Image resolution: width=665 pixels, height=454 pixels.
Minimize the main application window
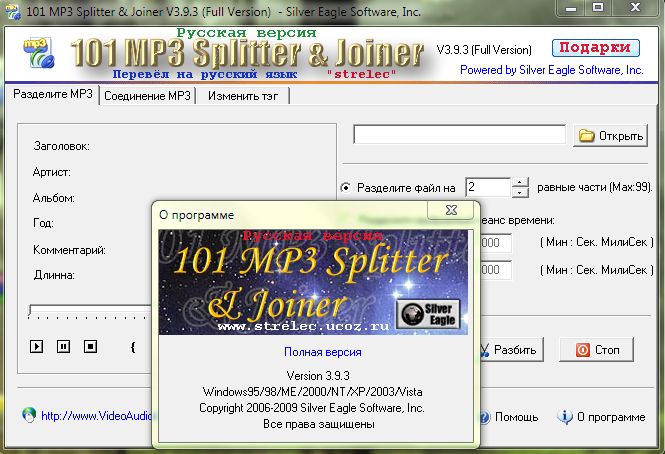tap(571, 8)
